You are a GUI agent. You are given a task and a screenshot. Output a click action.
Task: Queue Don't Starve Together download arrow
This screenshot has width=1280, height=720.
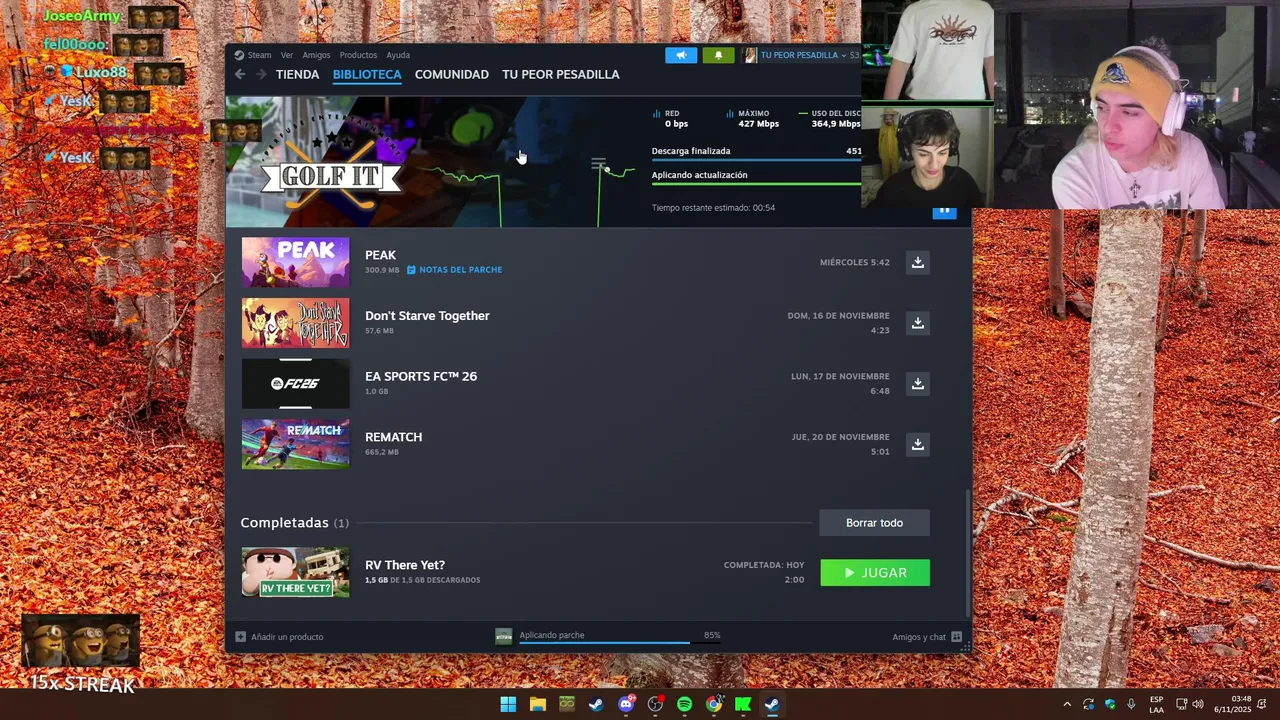click(917, 323)
